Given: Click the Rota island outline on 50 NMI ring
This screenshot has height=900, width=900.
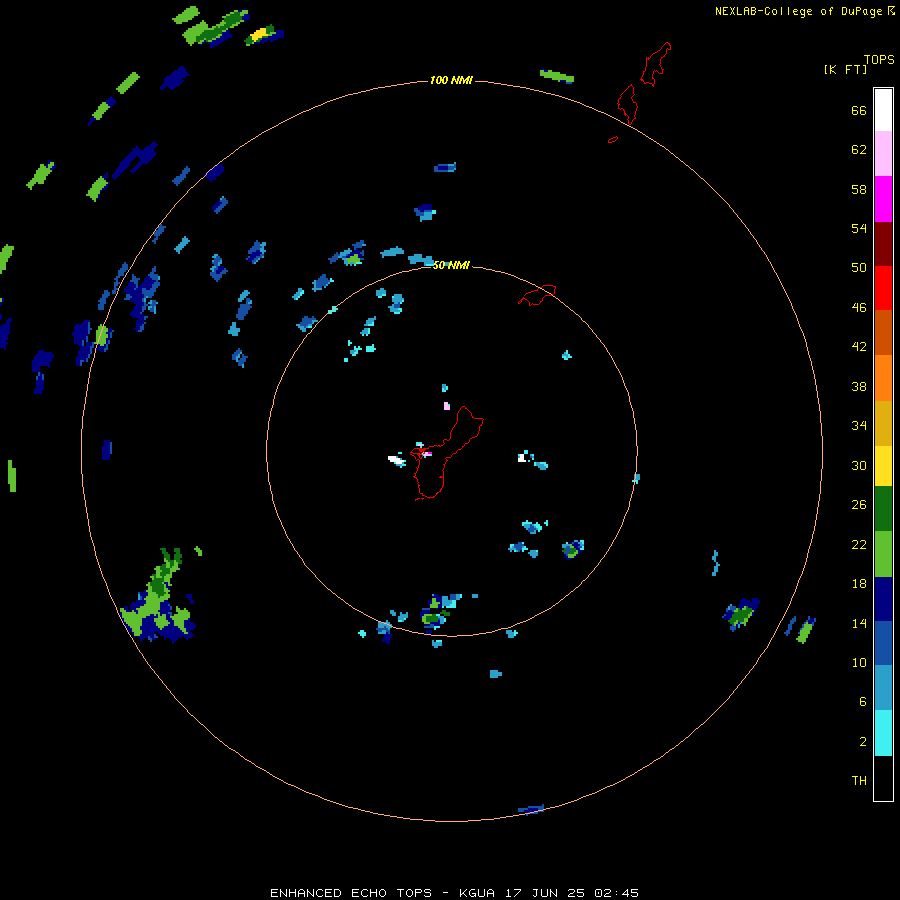Looking at the screenshot, I should [537, 295].
